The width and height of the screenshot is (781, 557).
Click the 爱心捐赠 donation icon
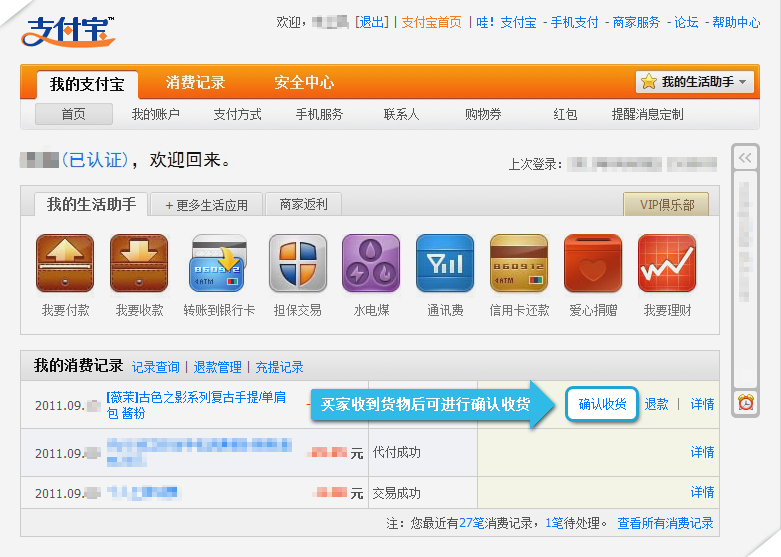pos(593,264)
